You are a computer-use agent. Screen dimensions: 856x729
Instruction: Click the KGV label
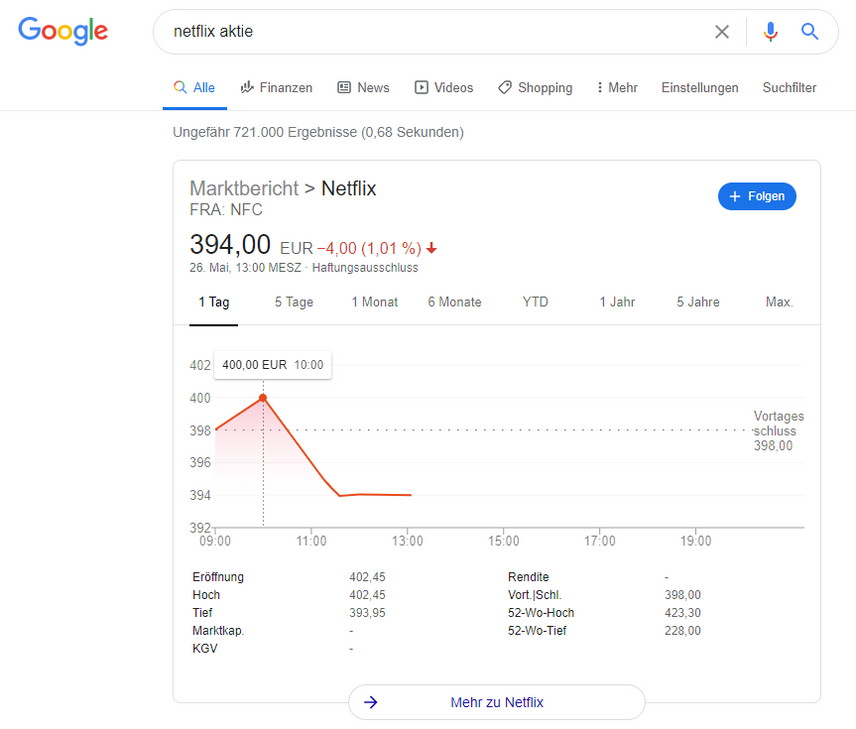click(x=205, y=649)
